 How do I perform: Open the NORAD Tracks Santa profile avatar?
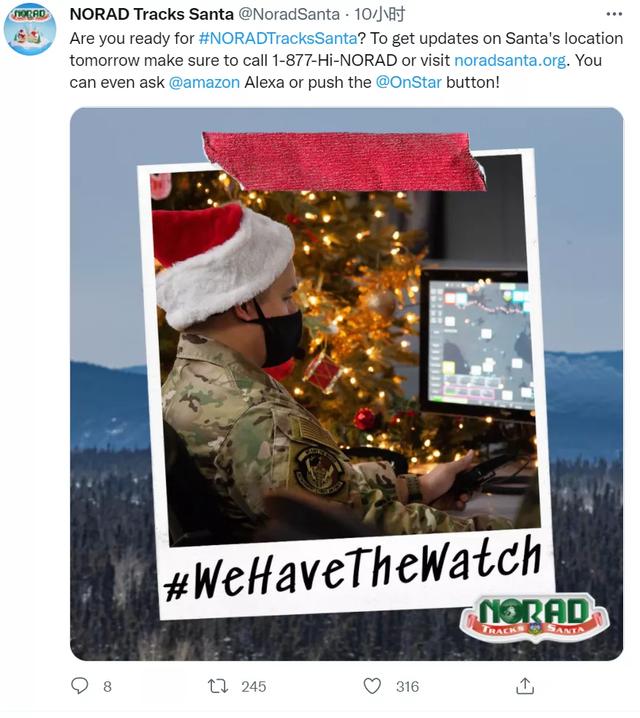point(30,29)
